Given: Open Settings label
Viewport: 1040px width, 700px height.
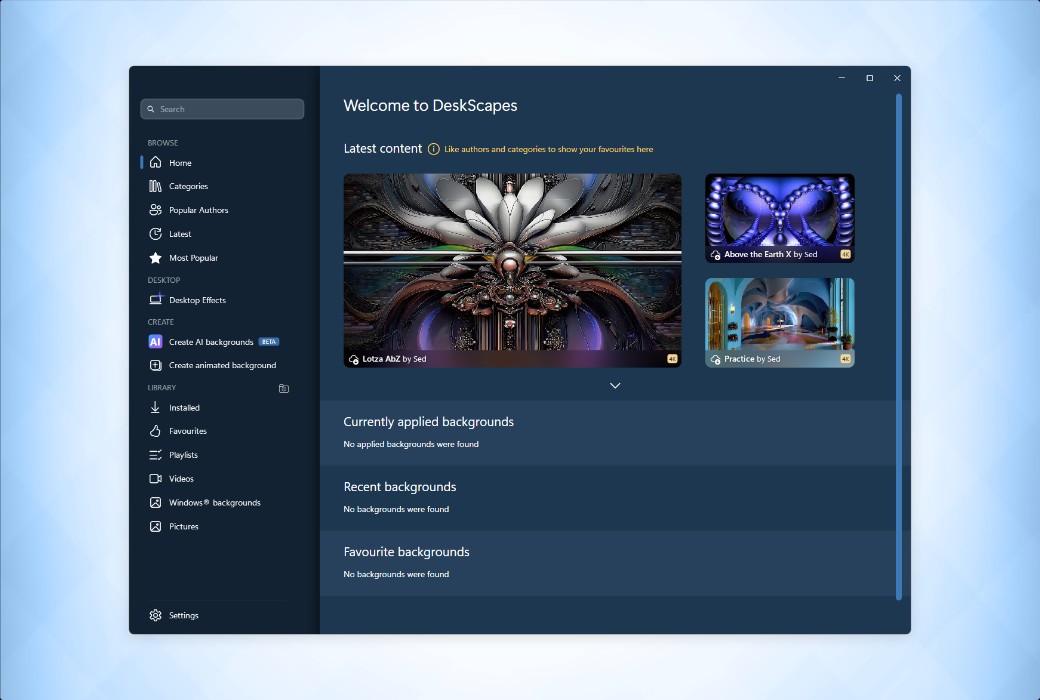Looking at the screenshot, I should [x=183, y=616].
